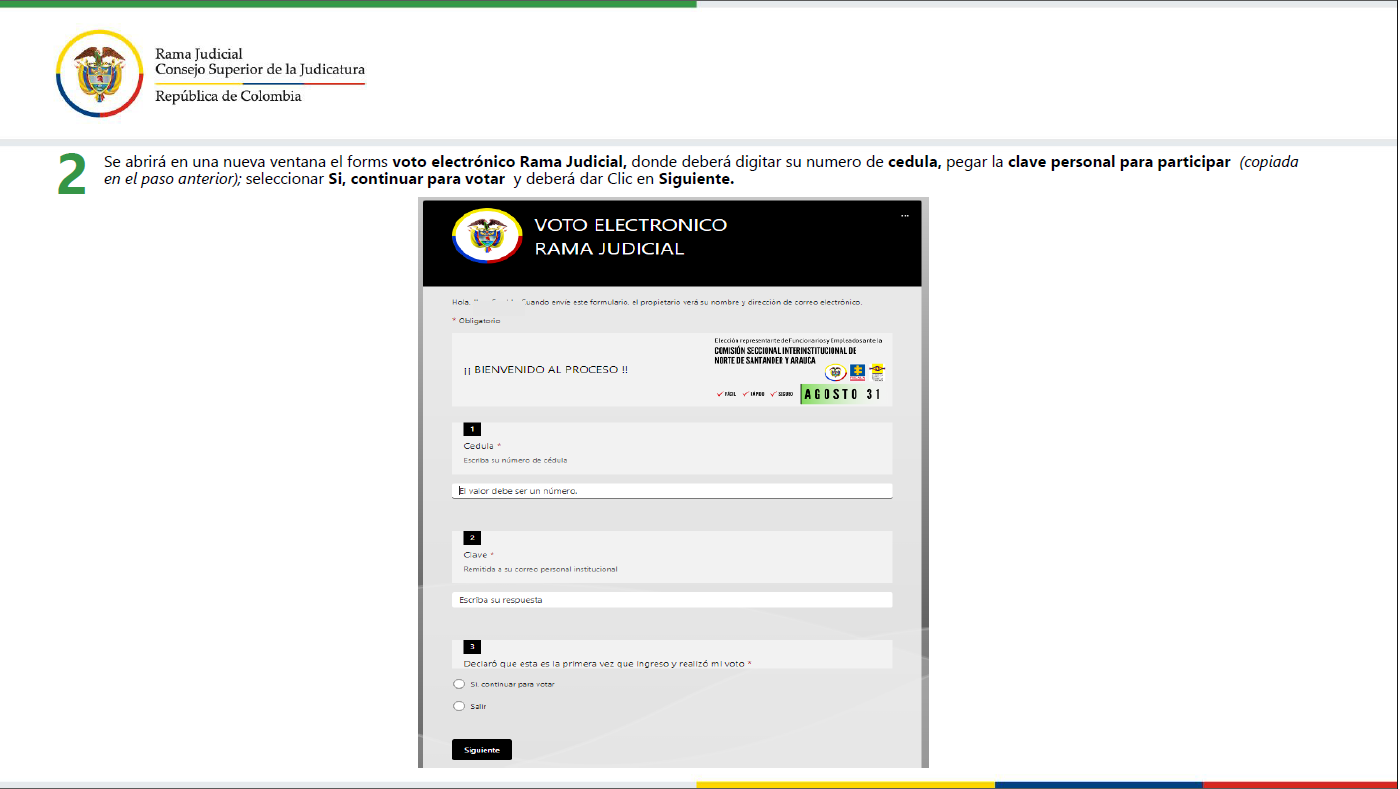Click the Rama Judicial coat of arms logo
The width and height of the screenshot is (1400, 789).
[x=99, y=74]
